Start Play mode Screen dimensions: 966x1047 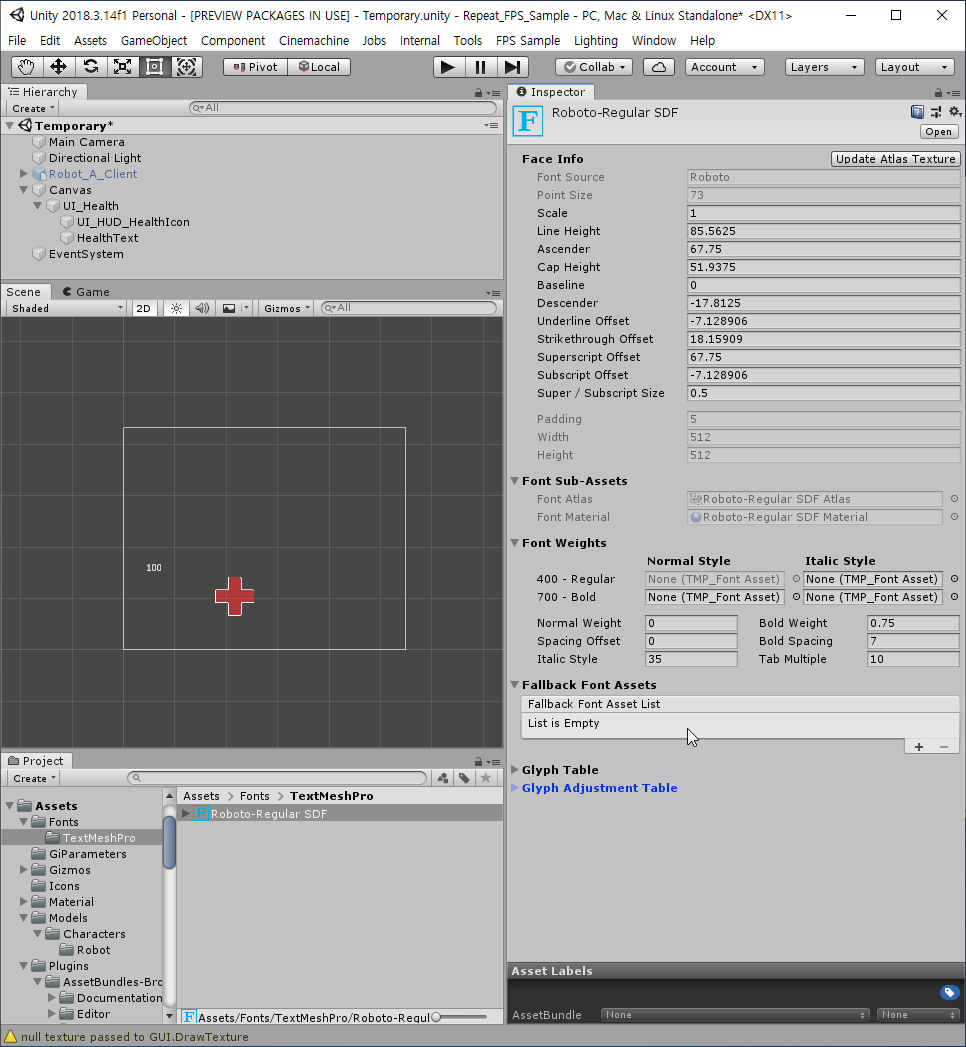click(449, 67)
